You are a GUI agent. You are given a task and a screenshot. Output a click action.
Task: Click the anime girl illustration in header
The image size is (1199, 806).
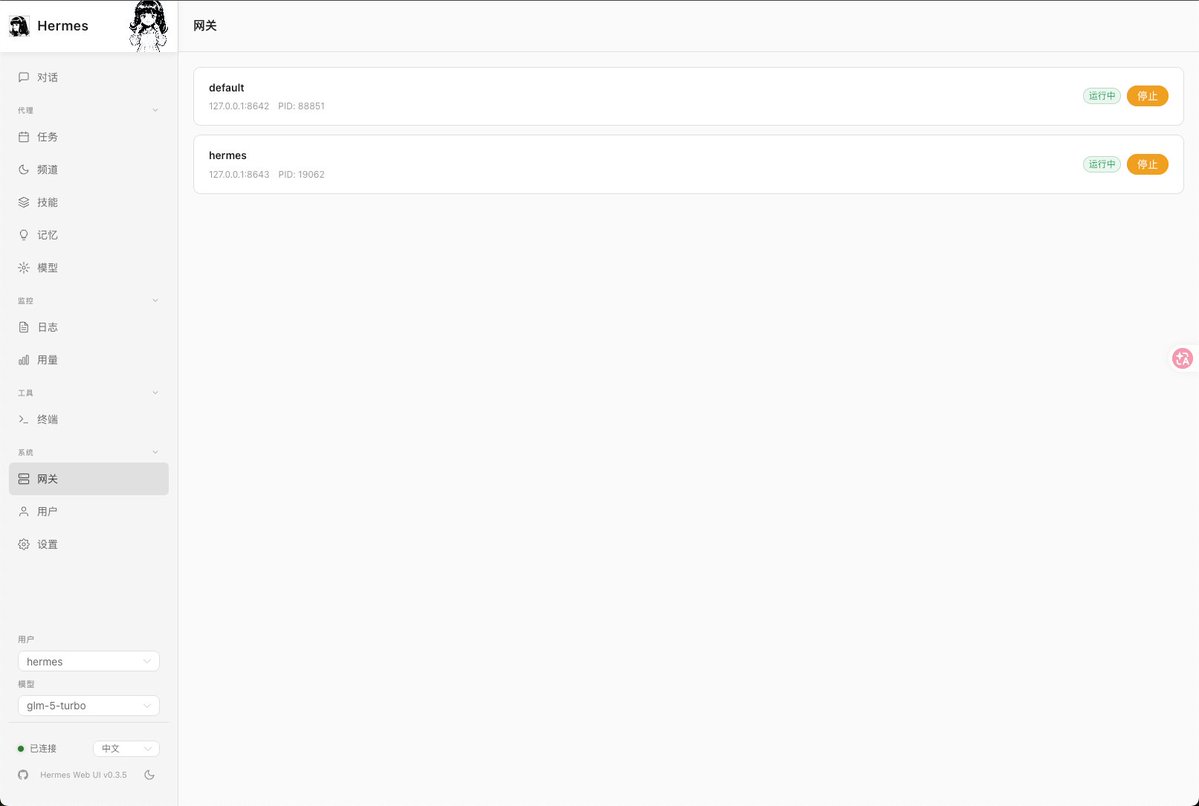point(148,26)
